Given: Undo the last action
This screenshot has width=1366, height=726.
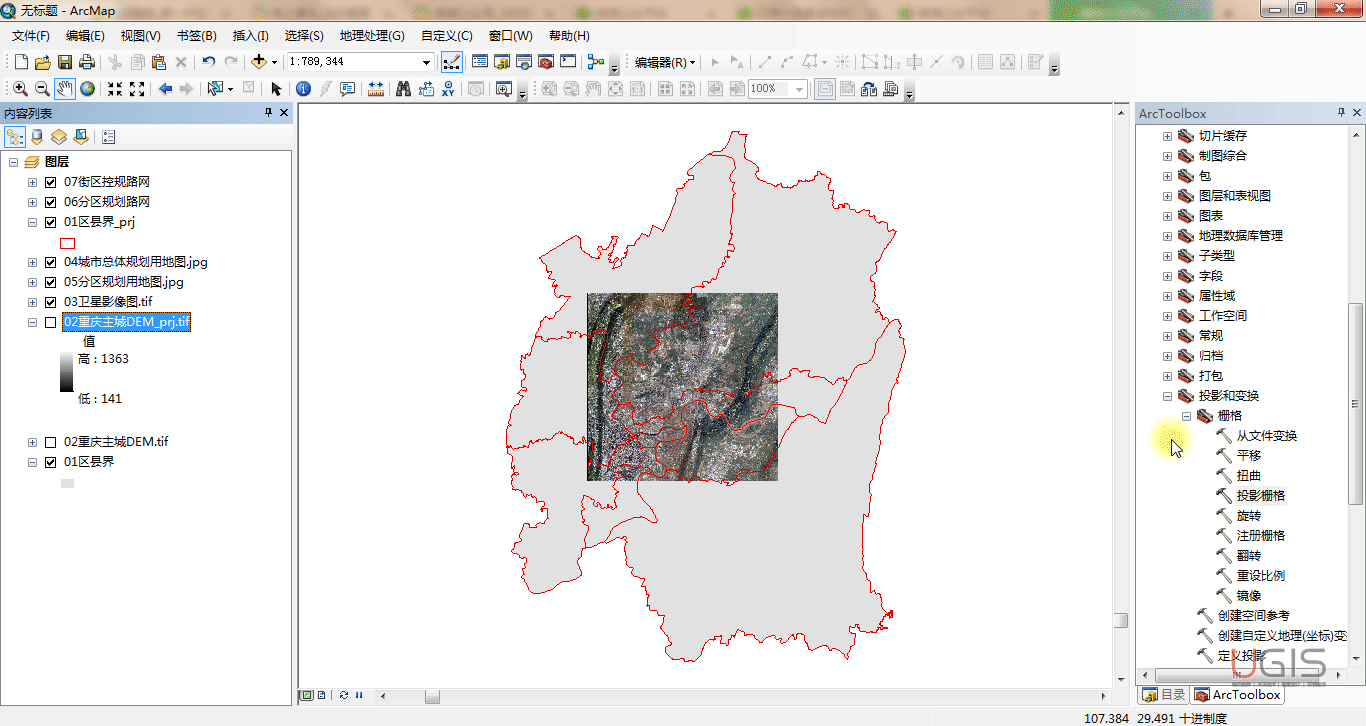Looking at the screenshot, I should click(209, 62).
